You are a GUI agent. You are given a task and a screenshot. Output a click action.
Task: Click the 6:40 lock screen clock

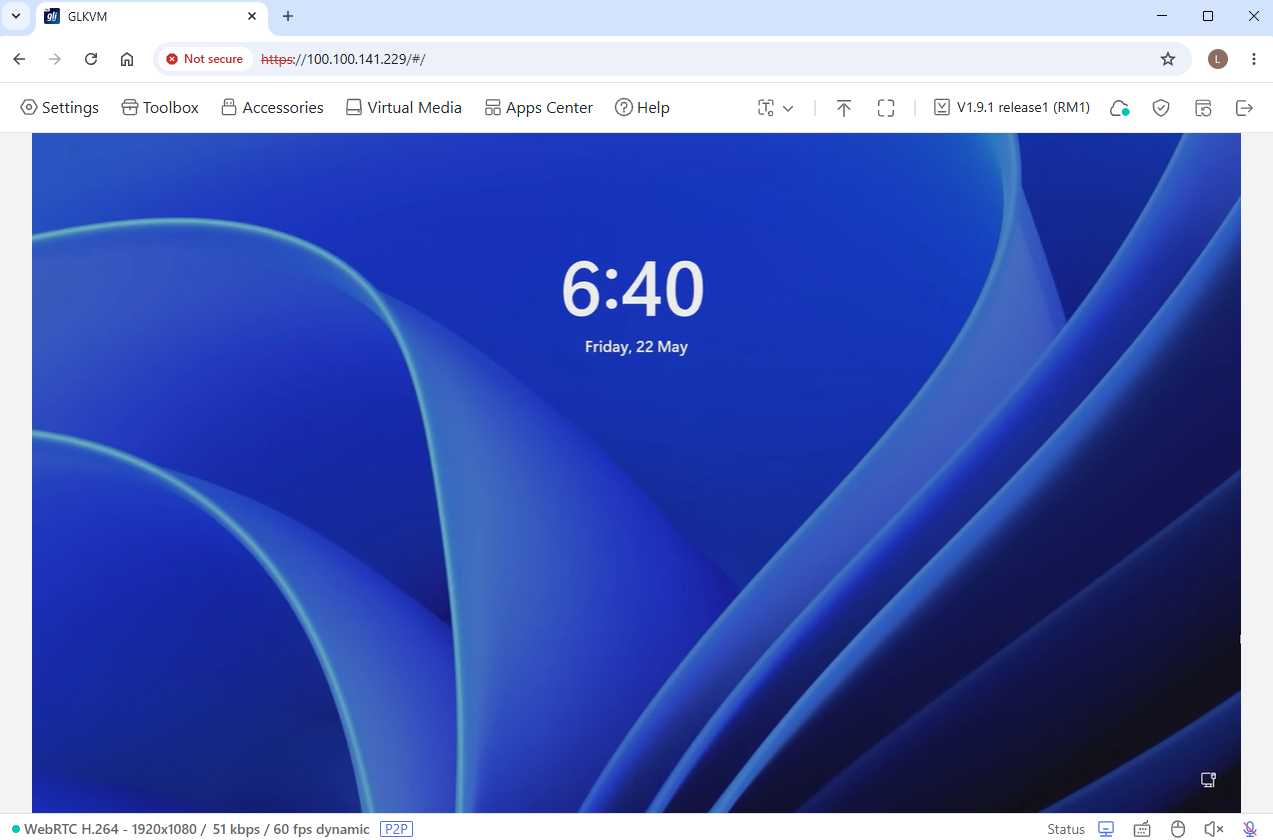(633, 289)
